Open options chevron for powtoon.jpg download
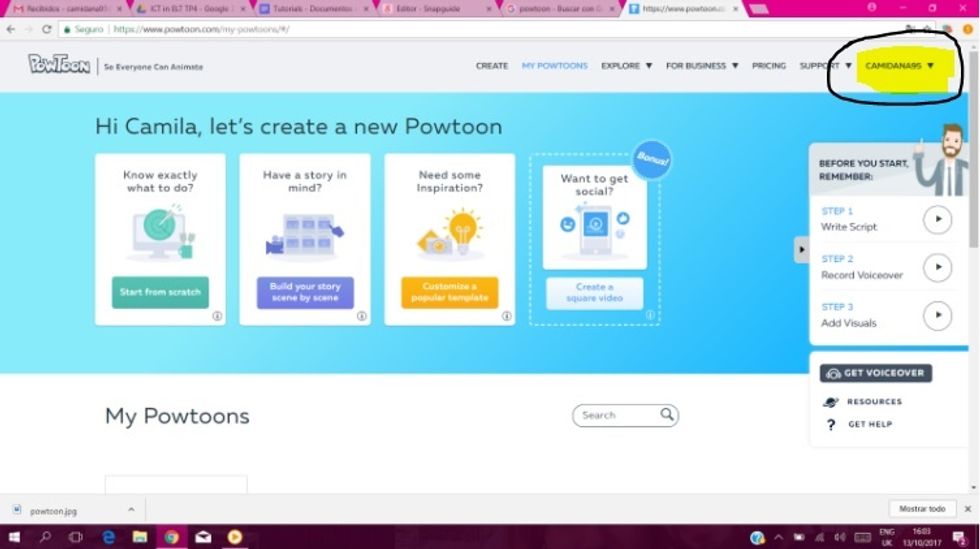 click(131, 510)
